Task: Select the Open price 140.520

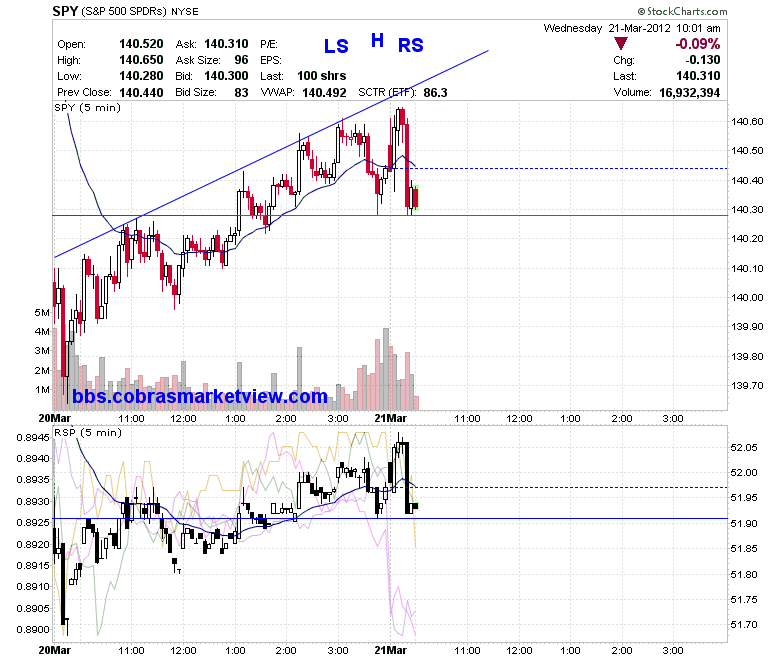Action: coord(141,44)
